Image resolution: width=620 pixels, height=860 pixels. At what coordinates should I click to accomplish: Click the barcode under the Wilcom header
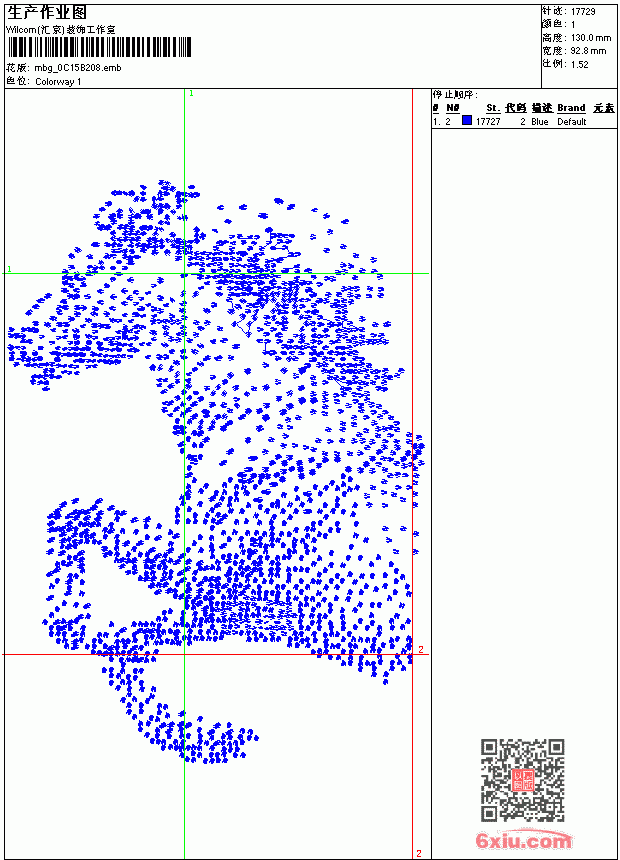pyautogui.click(x=99, y=47)
